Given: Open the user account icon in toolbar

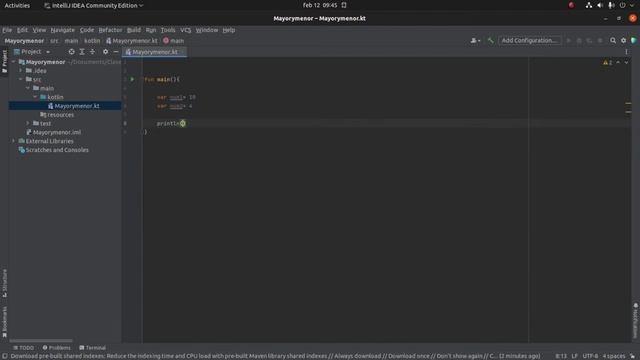Looking at the screenshot, I should pos(475,40).
